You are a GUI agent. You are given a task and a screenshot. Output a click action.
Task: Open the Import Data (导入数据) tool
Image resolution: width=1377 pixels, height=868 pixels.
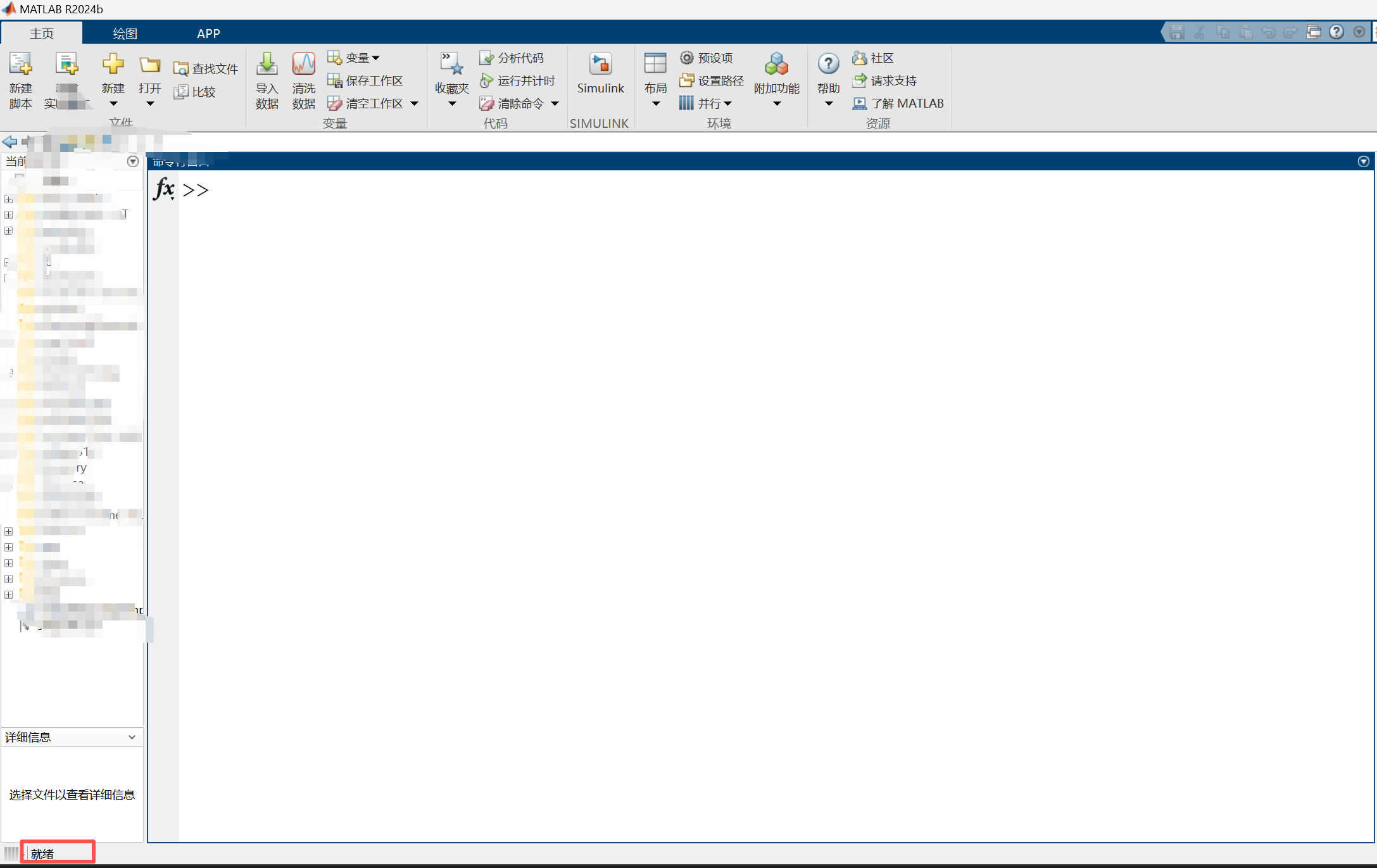click(267, 65)
